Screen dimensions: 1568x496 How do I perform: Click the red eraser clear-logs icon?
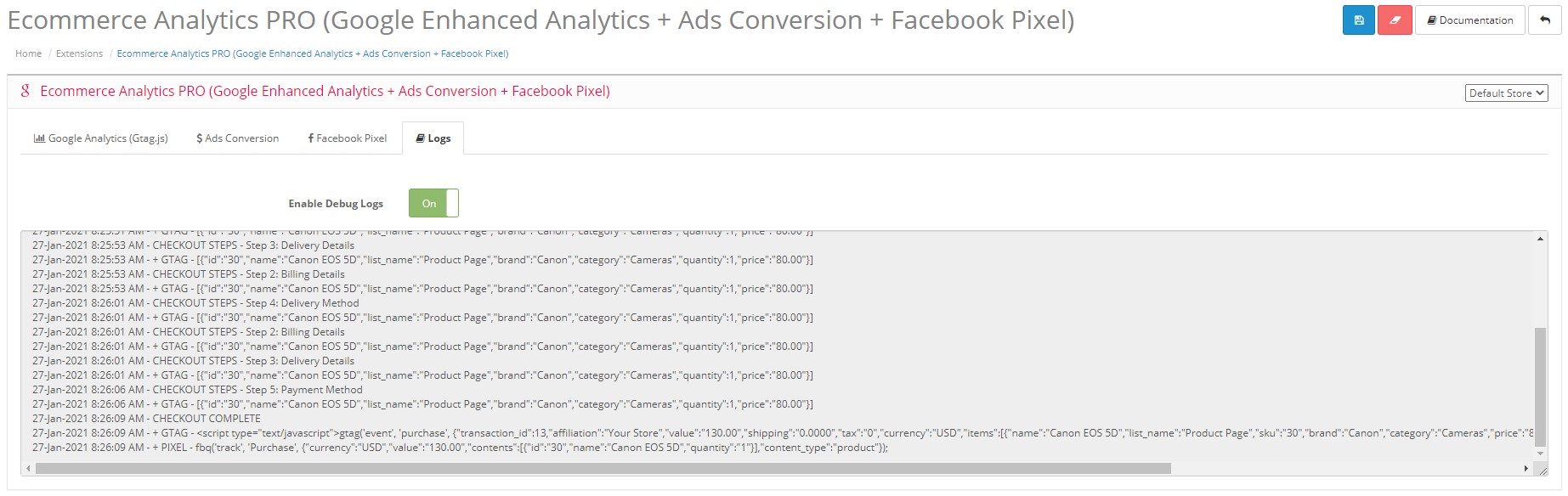pyautogui.click(x=1395, y=20)
